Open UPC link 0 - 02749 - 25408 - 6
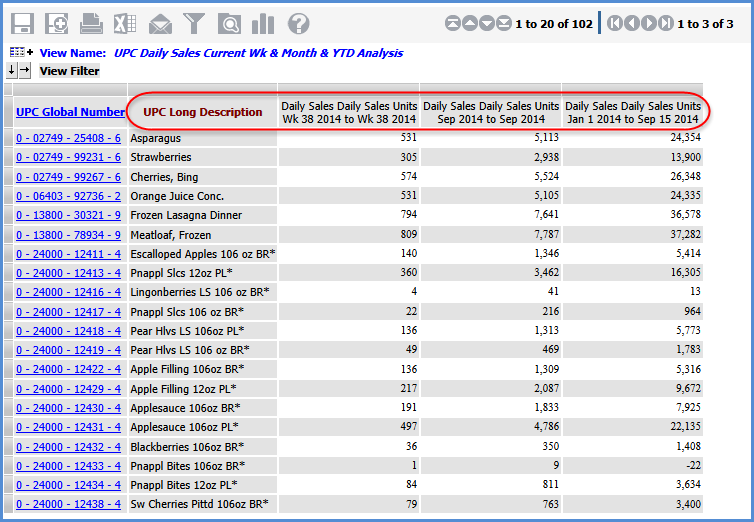The image size is (754, 522). click(x=68, y=138)
